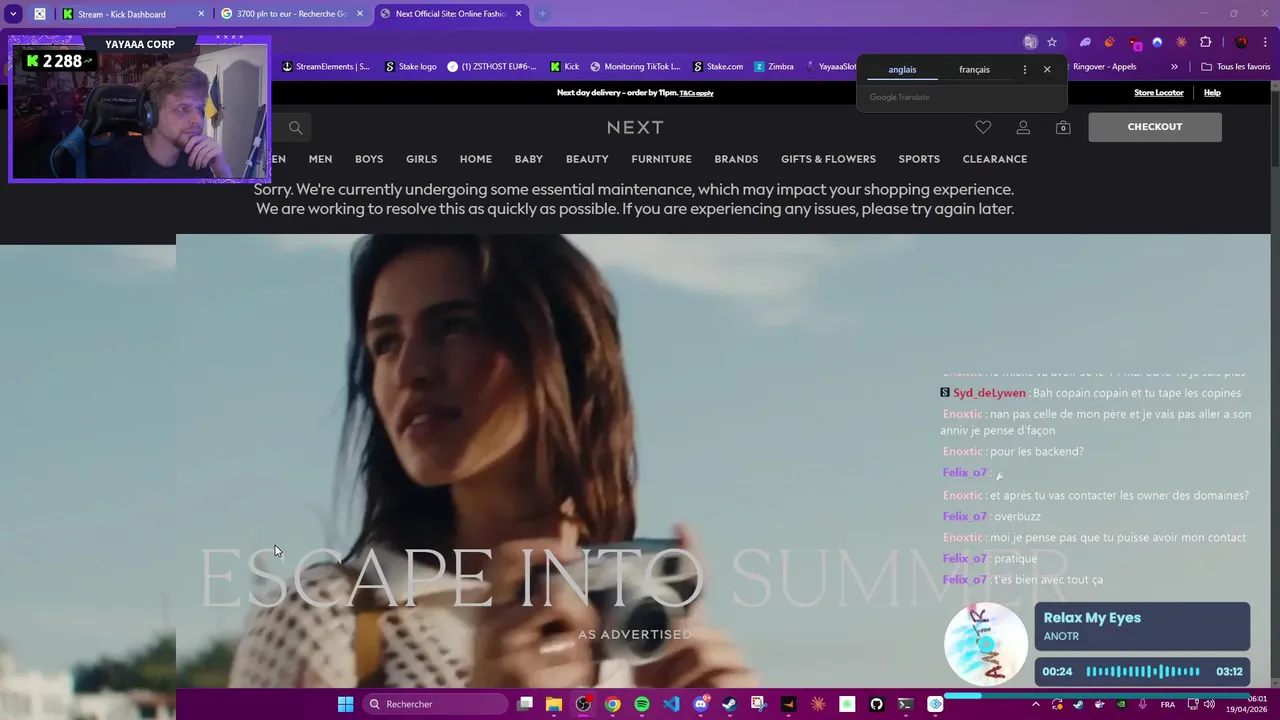Open the Stake logo bookmark
Screen dimensions: 1280x720
[411, 67]
